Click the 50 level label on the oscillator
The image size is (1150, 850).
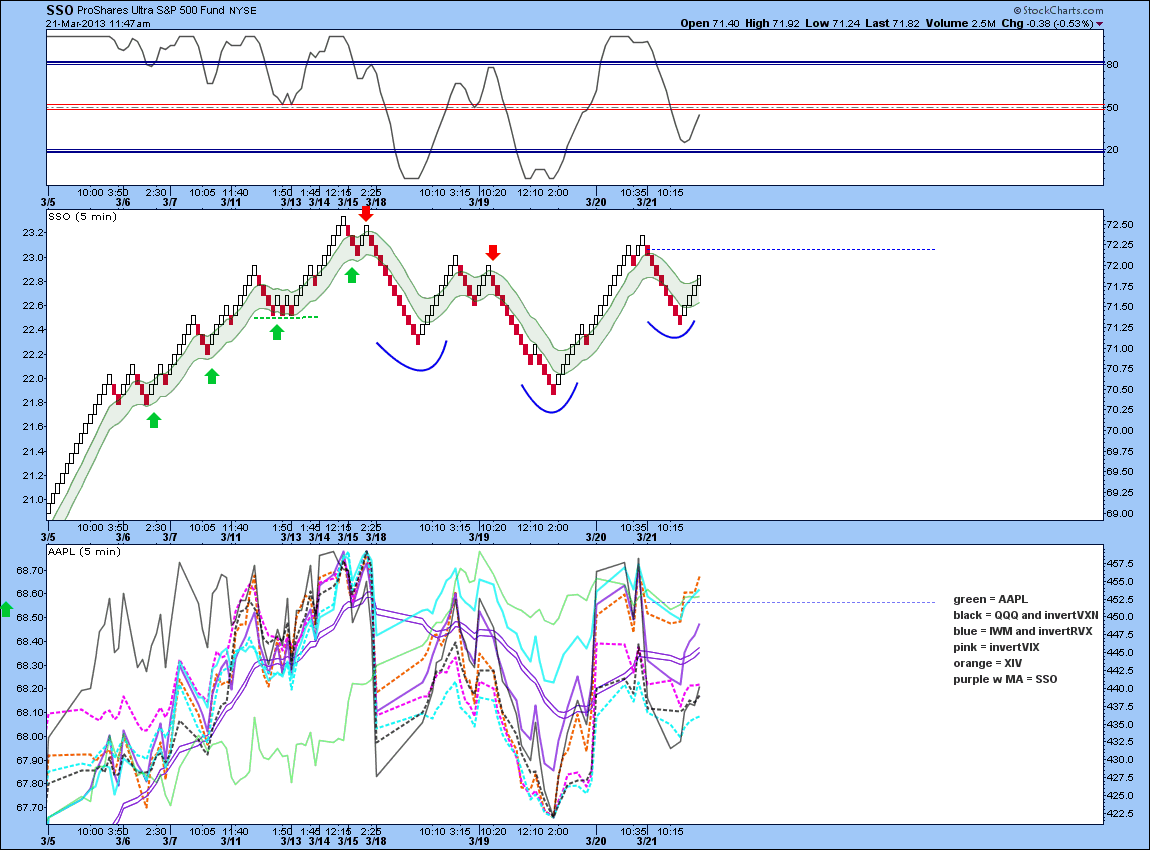(1113, 107)
